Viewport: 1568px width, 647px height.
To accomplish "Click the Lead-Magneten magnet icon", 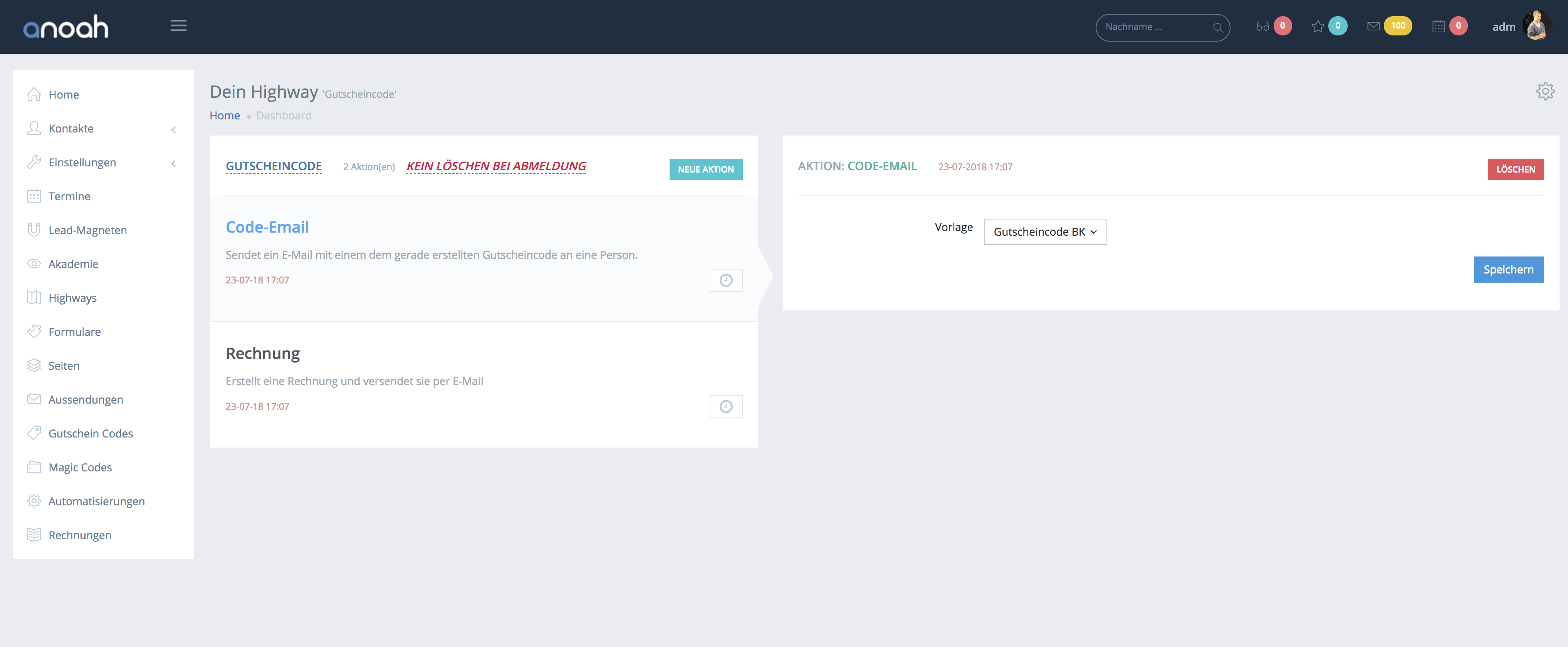I will coord(34,230).
